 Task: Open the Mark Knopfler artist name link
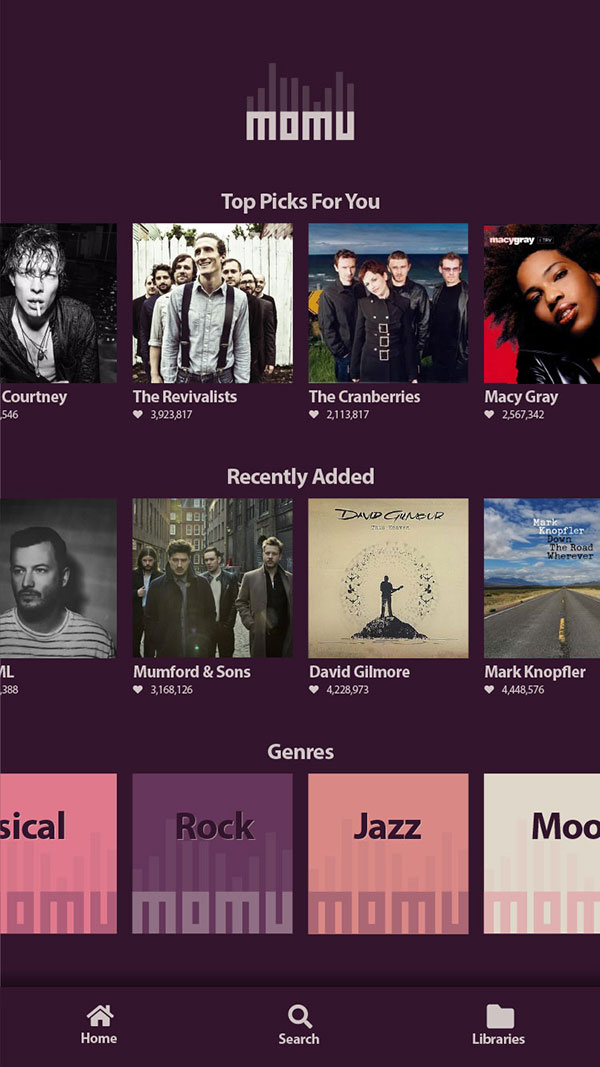(535, 672)
